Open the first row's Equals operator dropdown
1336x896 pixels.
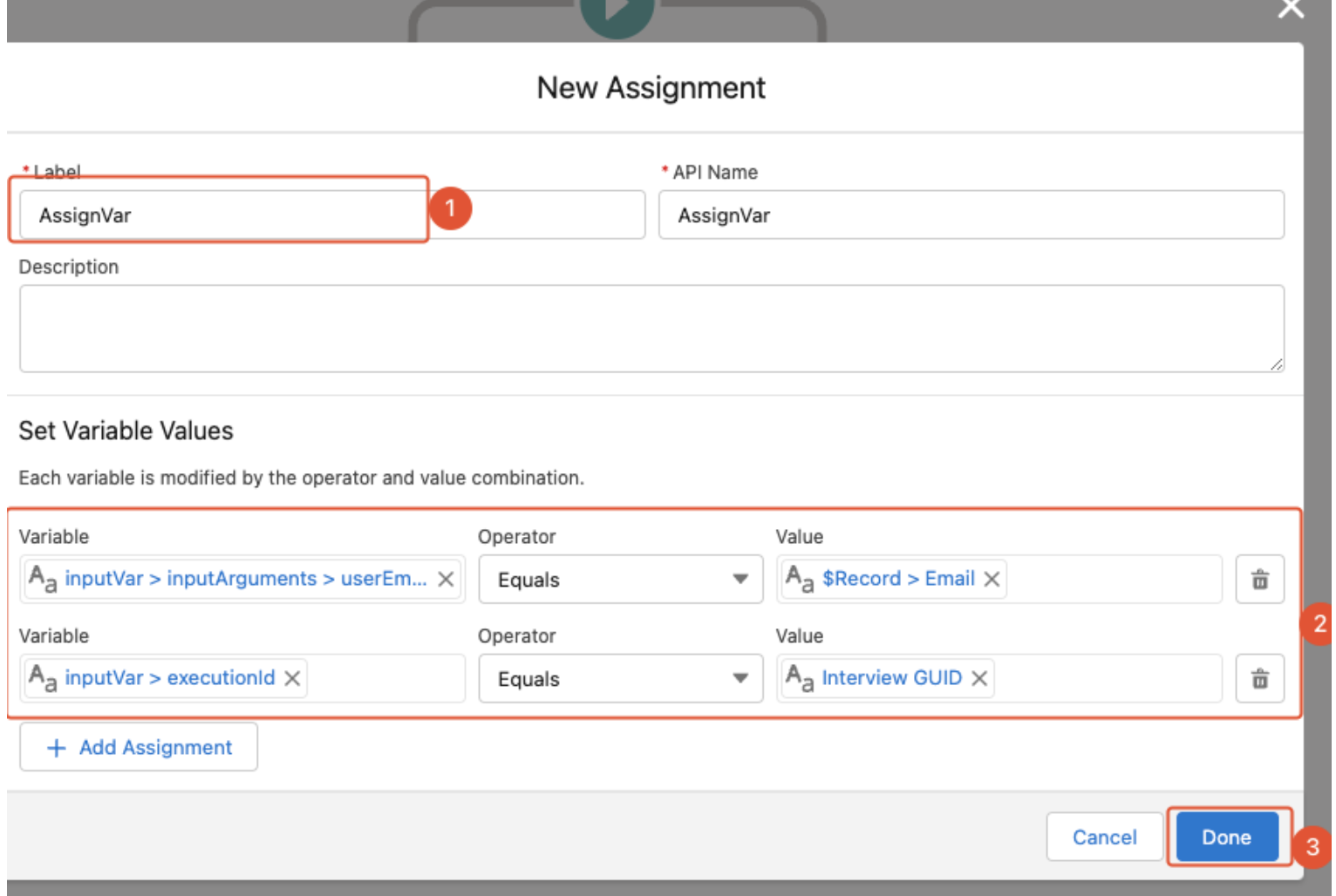click(620, 580)
